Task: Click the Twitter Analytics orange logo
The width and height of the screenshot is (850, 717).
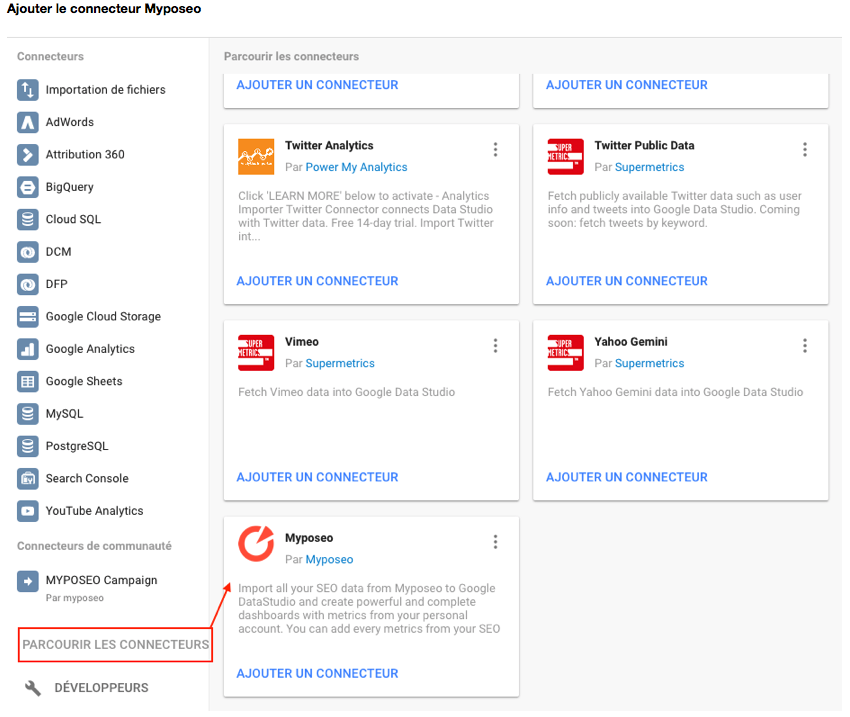Action: click(256, 157)
